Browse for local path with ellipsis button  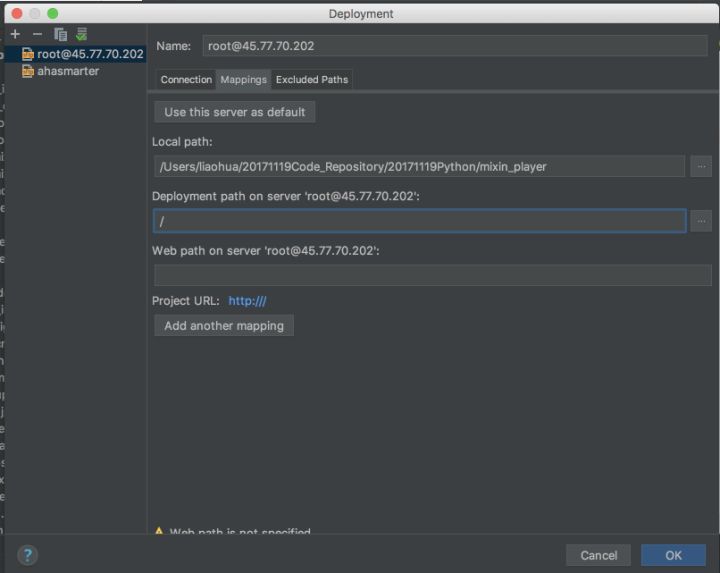click(x=701, y=166)
